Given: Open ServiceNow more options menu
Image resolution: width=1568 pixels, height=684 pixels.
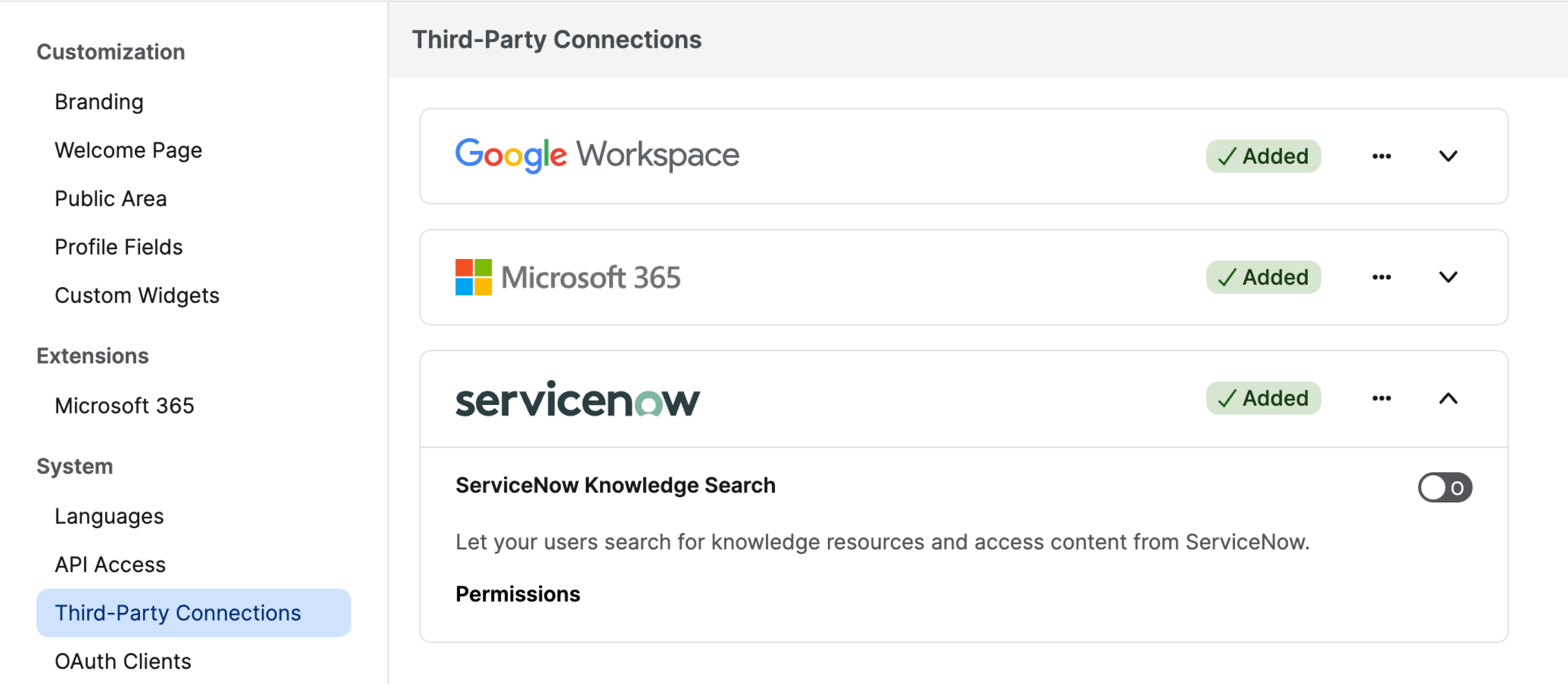Looking at the screenshot, I should (1381, 398).
